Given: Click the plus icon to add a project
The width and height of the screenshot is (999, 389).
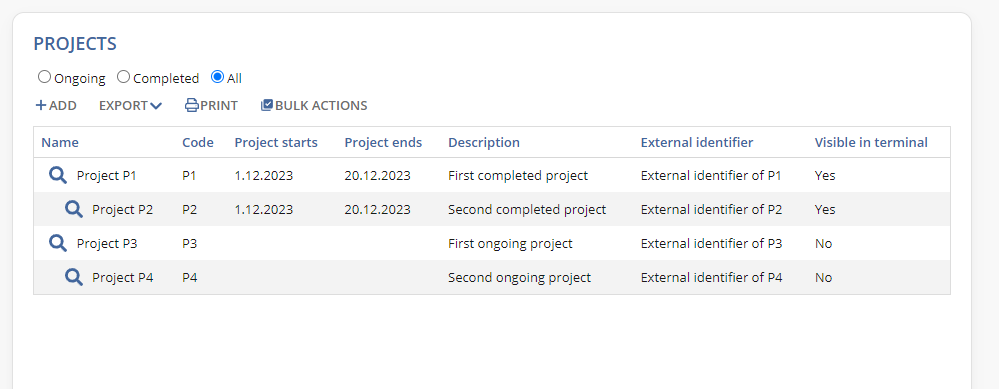Looking at the screenshot, I should 41,106.
